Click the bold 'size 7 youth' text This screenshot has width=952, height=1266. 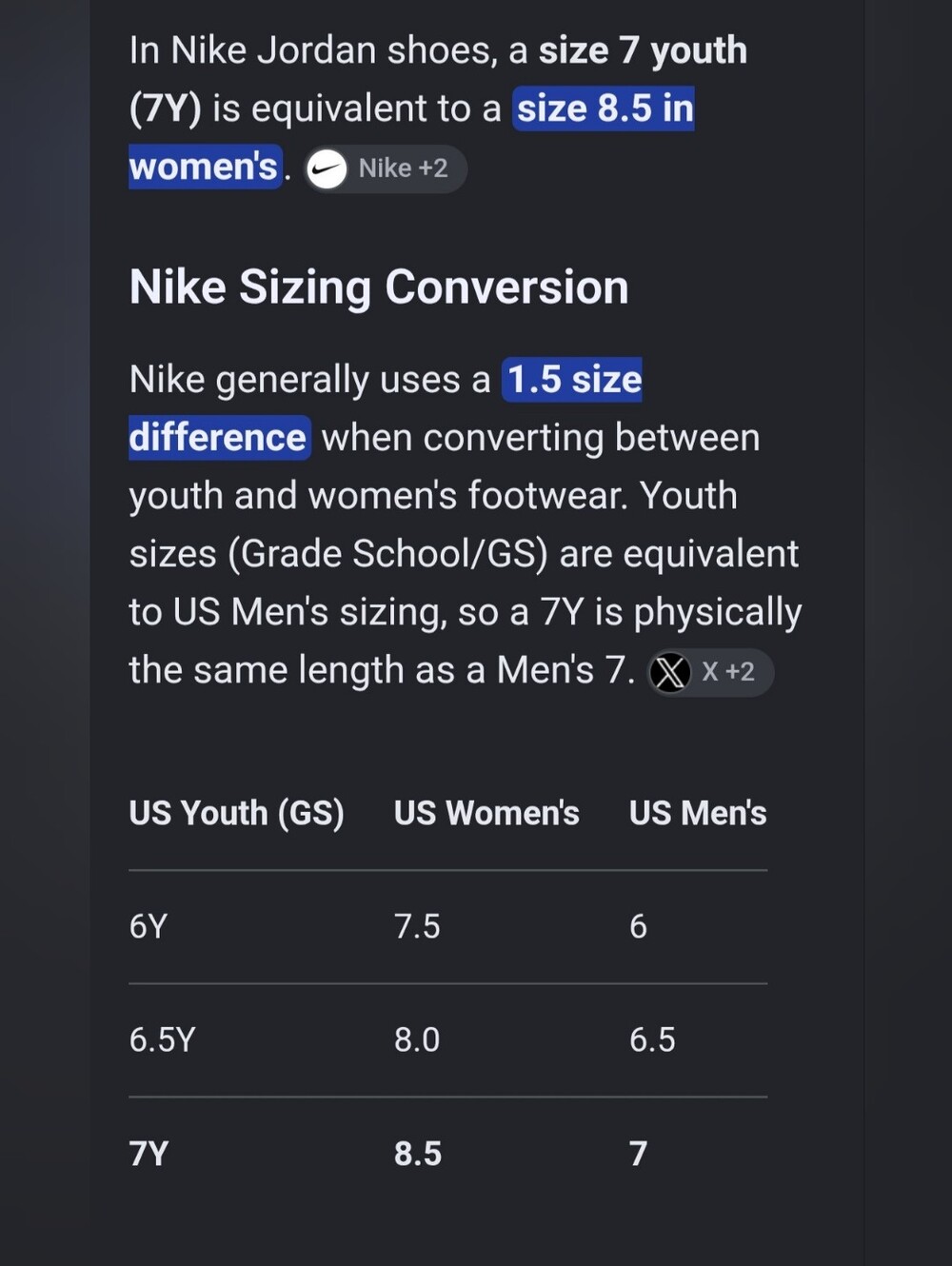644,50
